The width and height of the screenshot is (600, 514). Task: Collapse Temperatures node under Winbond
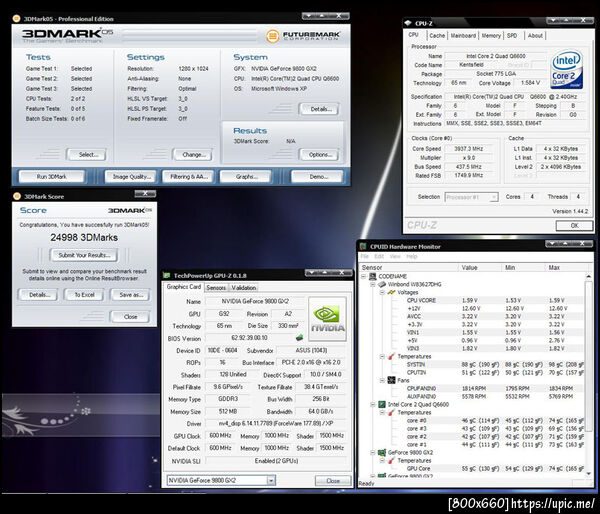[382, 356]
